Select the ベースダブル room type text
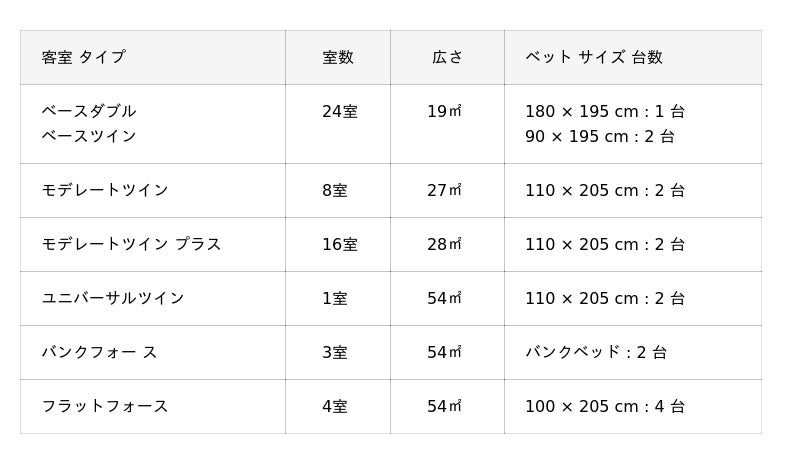 [89, 111]
